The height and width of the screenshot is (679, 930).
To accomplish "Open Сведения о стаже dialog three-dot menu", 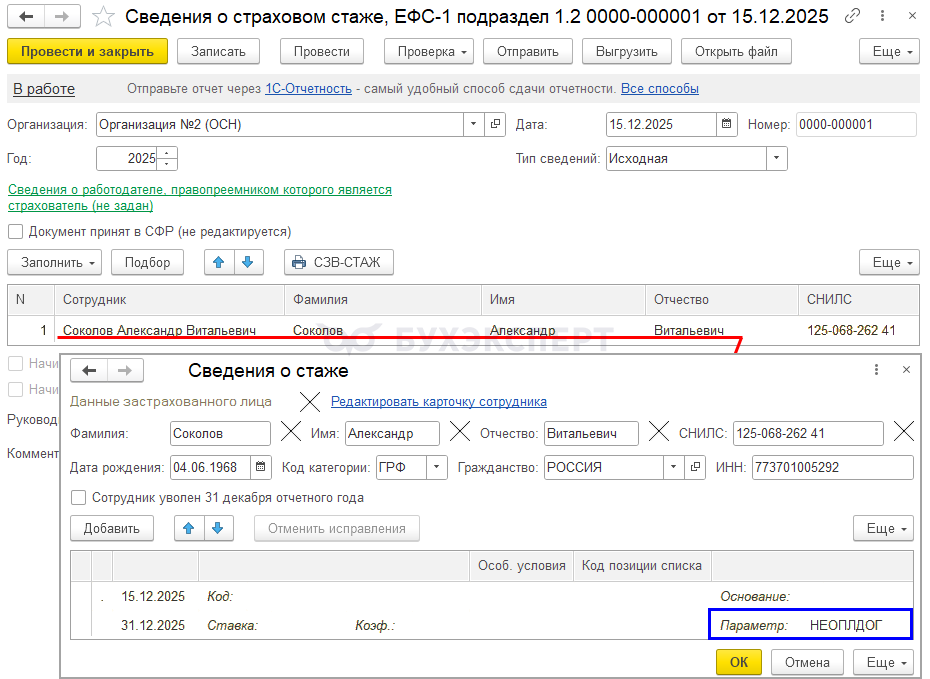I will click(876, 370).
